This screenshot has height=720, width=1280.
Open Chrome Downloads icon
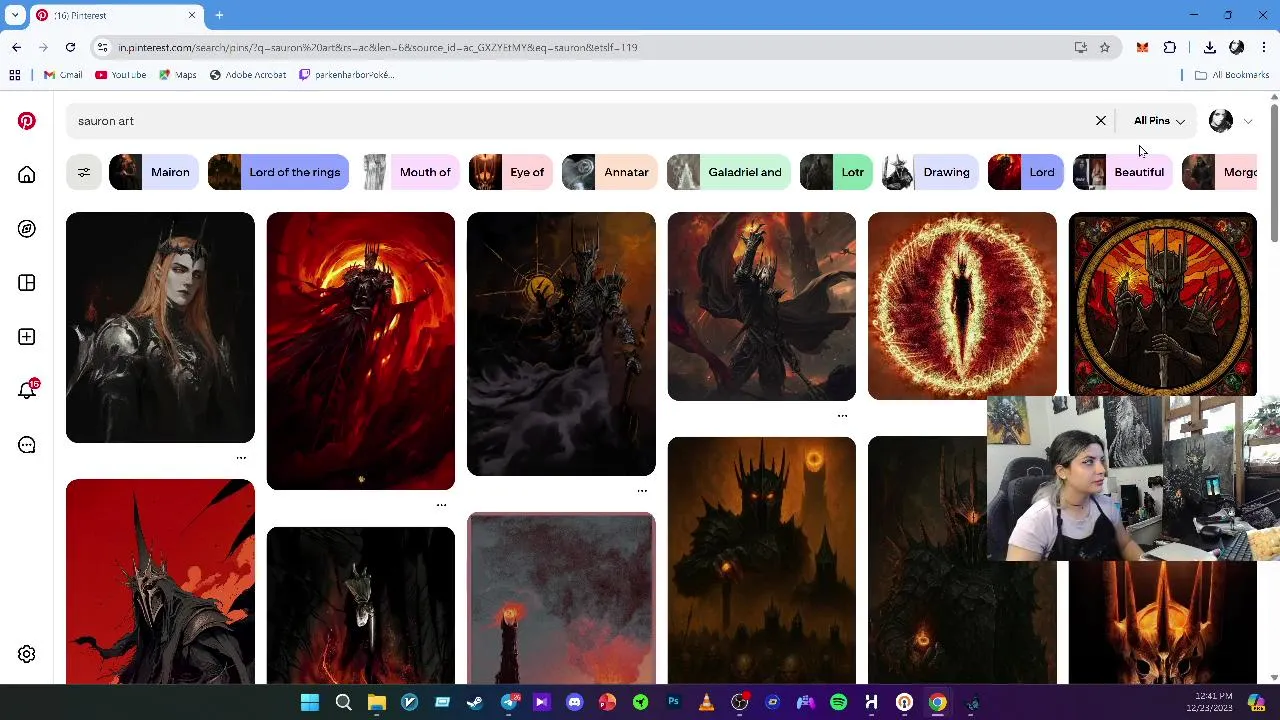pyautogui.click(x=1209, y=47)
